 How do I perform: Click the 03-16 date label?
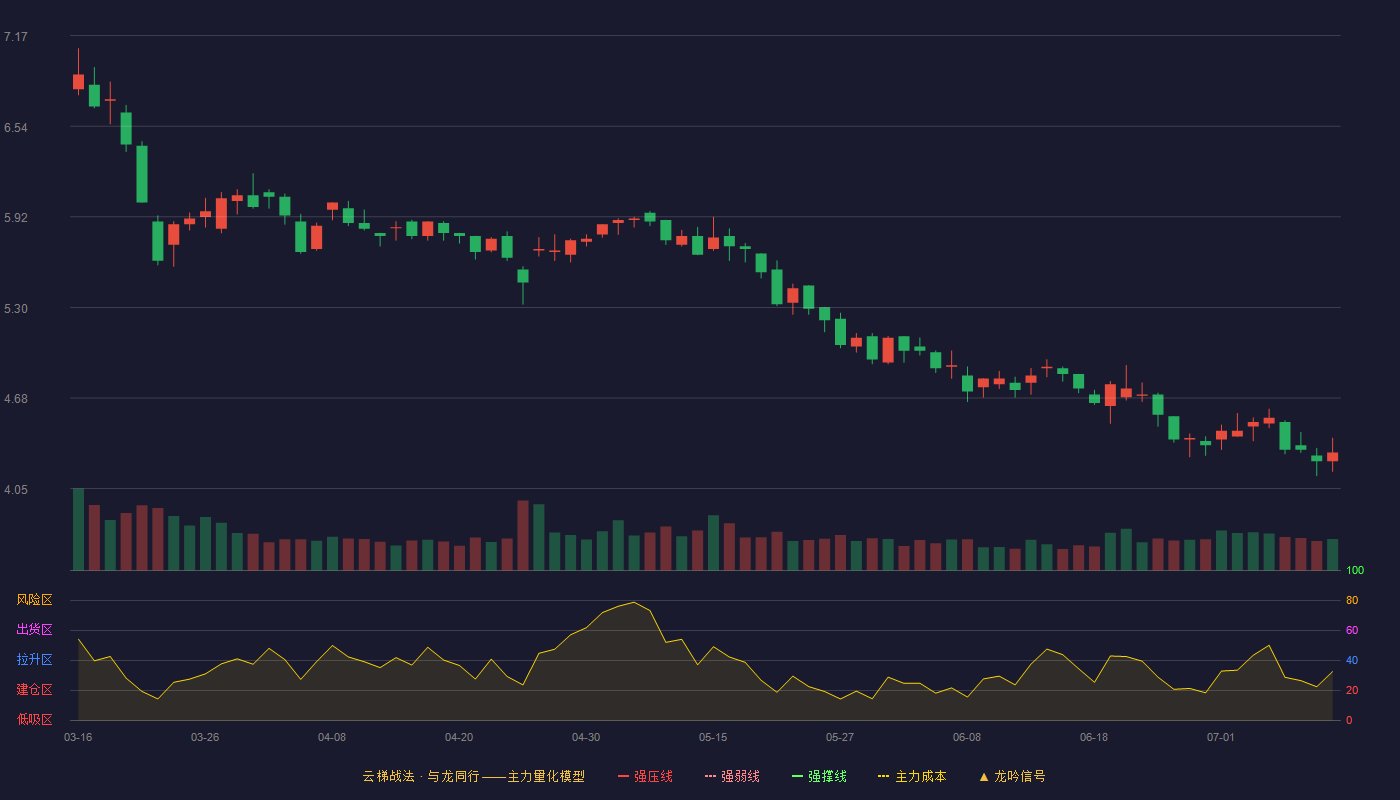pos(78,737)
